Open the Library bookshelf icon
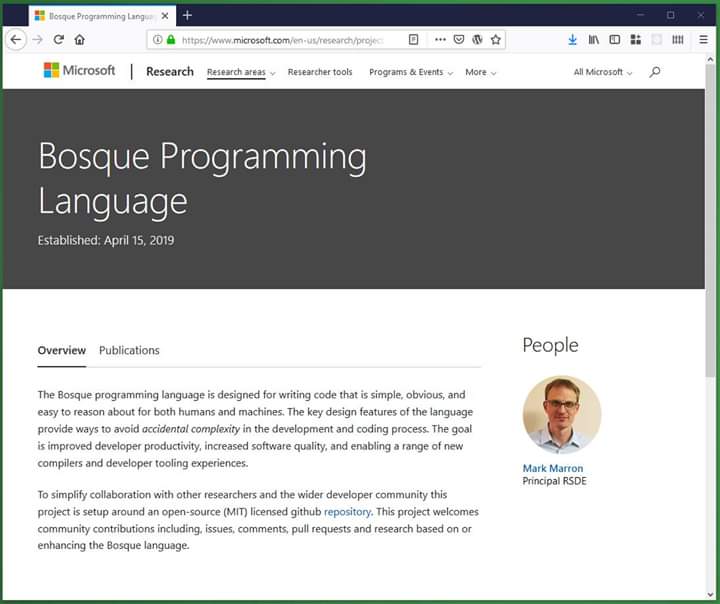Viewport: 720px width, 604px height. pos(593,40)
